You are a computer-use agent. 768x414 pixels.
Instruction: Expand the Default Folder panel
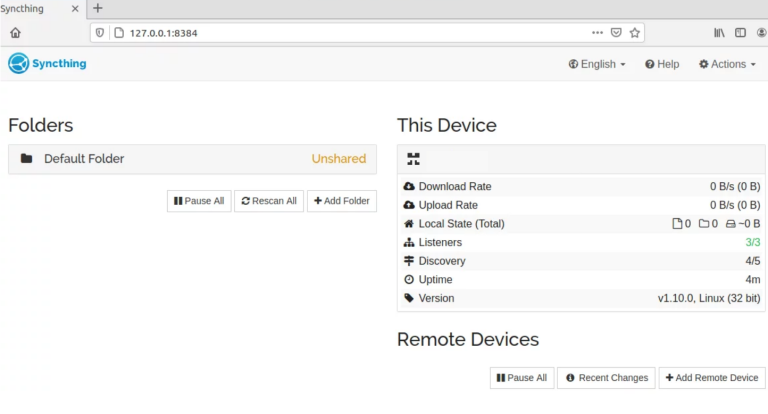[x=192, y=159]
